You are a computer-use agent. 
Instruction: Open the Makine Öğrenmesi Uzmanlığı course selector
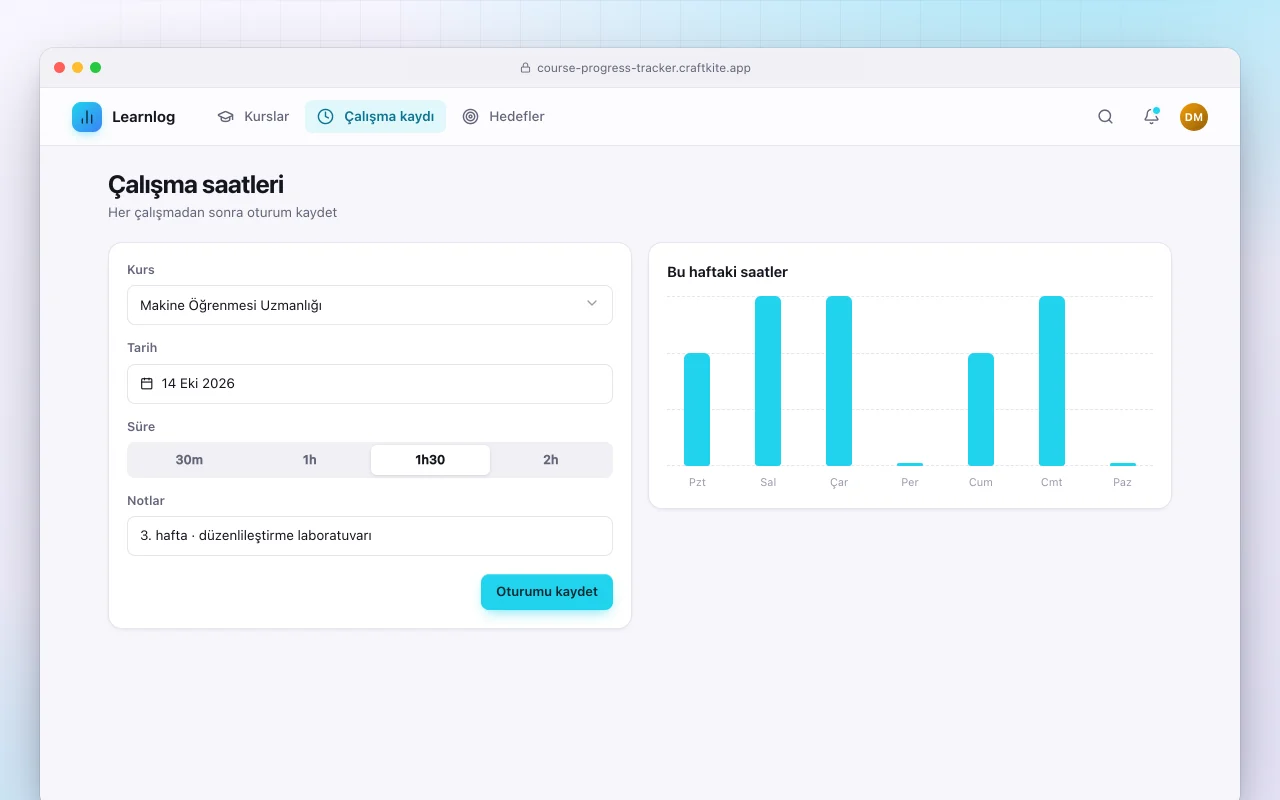point(370,305)
